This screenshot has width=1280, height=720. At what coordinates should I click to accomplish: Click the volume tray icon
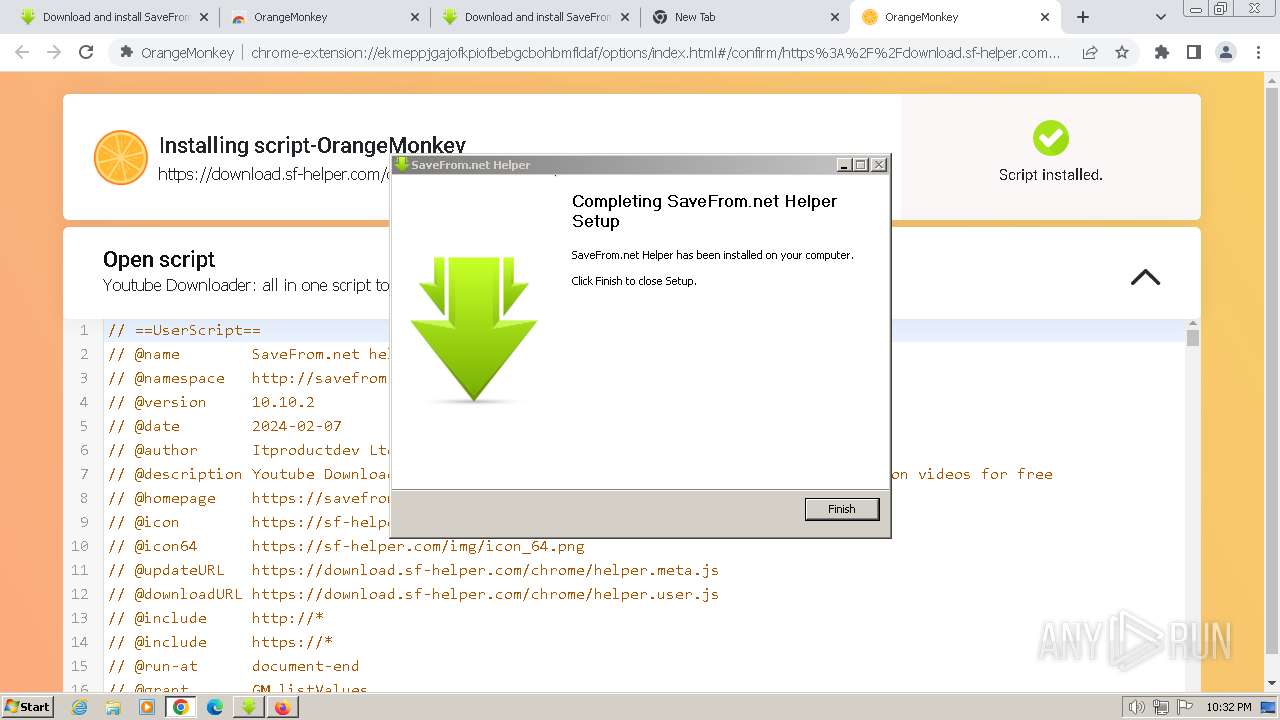click(x=1136, y=707)
